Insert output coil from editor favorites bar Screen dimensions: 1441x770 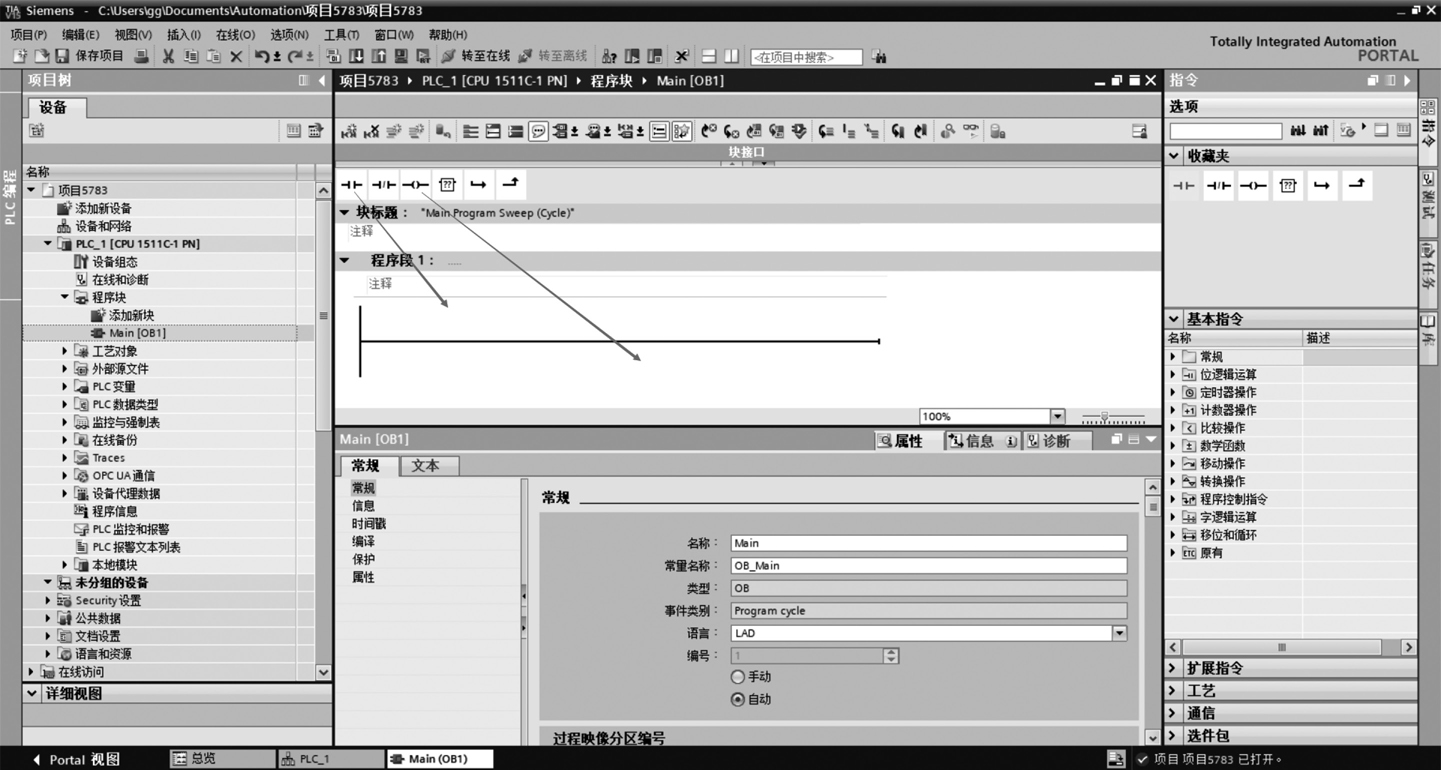[x=415, y=184]
